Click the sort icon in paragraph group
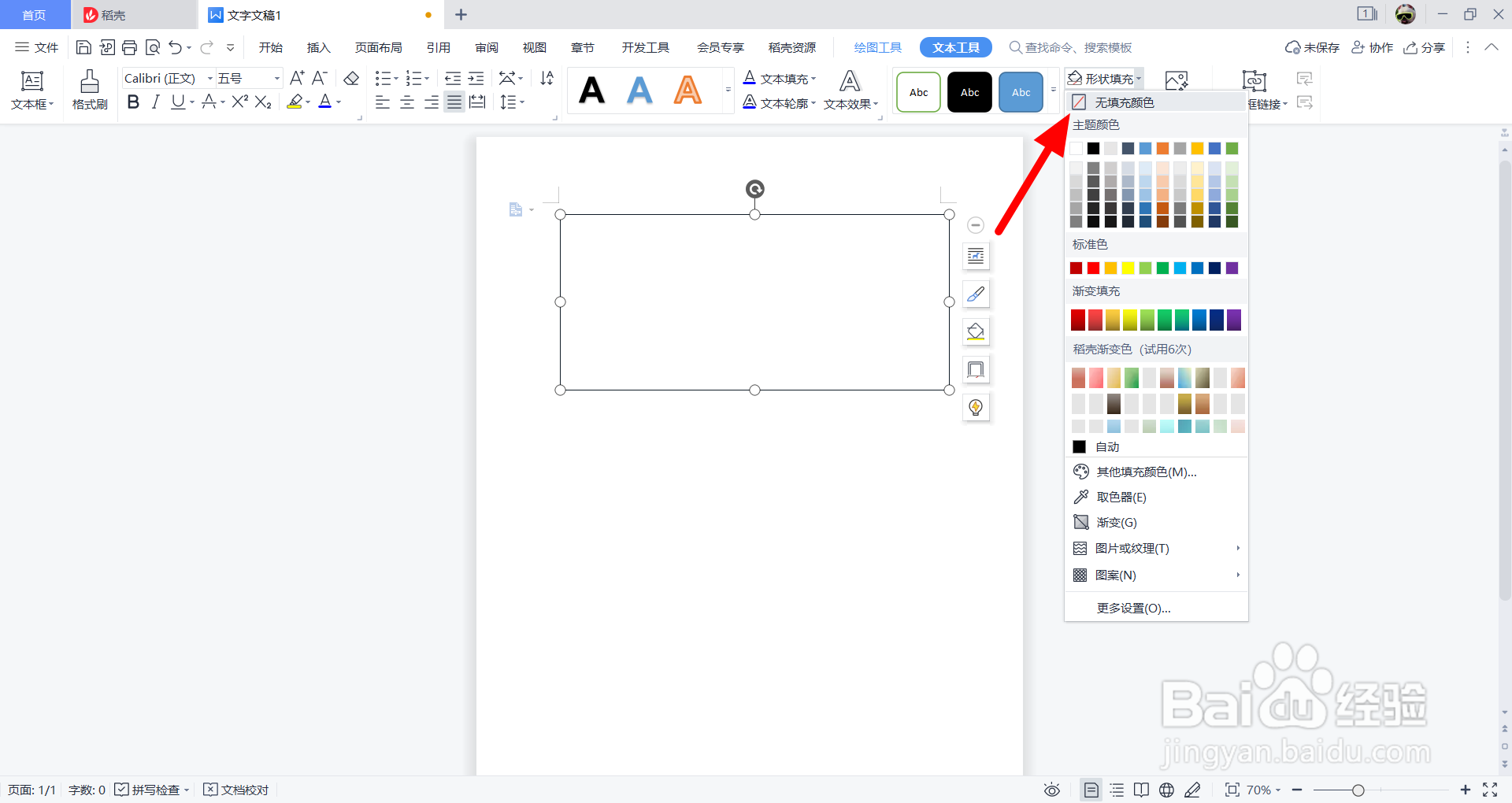Image resolution: width=1512 pixels, height=803 pixels. [547, 78]
